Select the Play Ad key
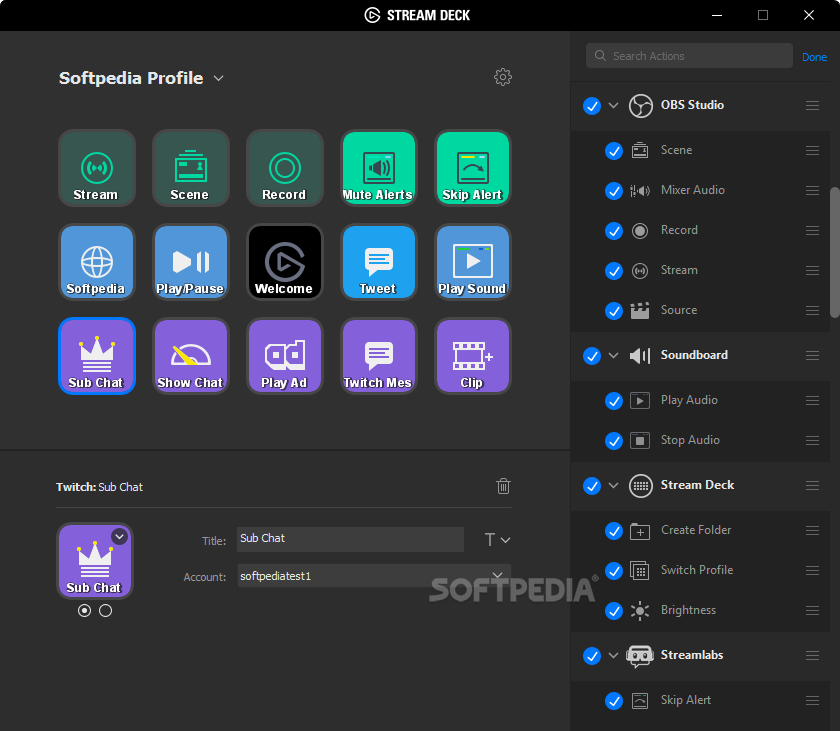 284,356
